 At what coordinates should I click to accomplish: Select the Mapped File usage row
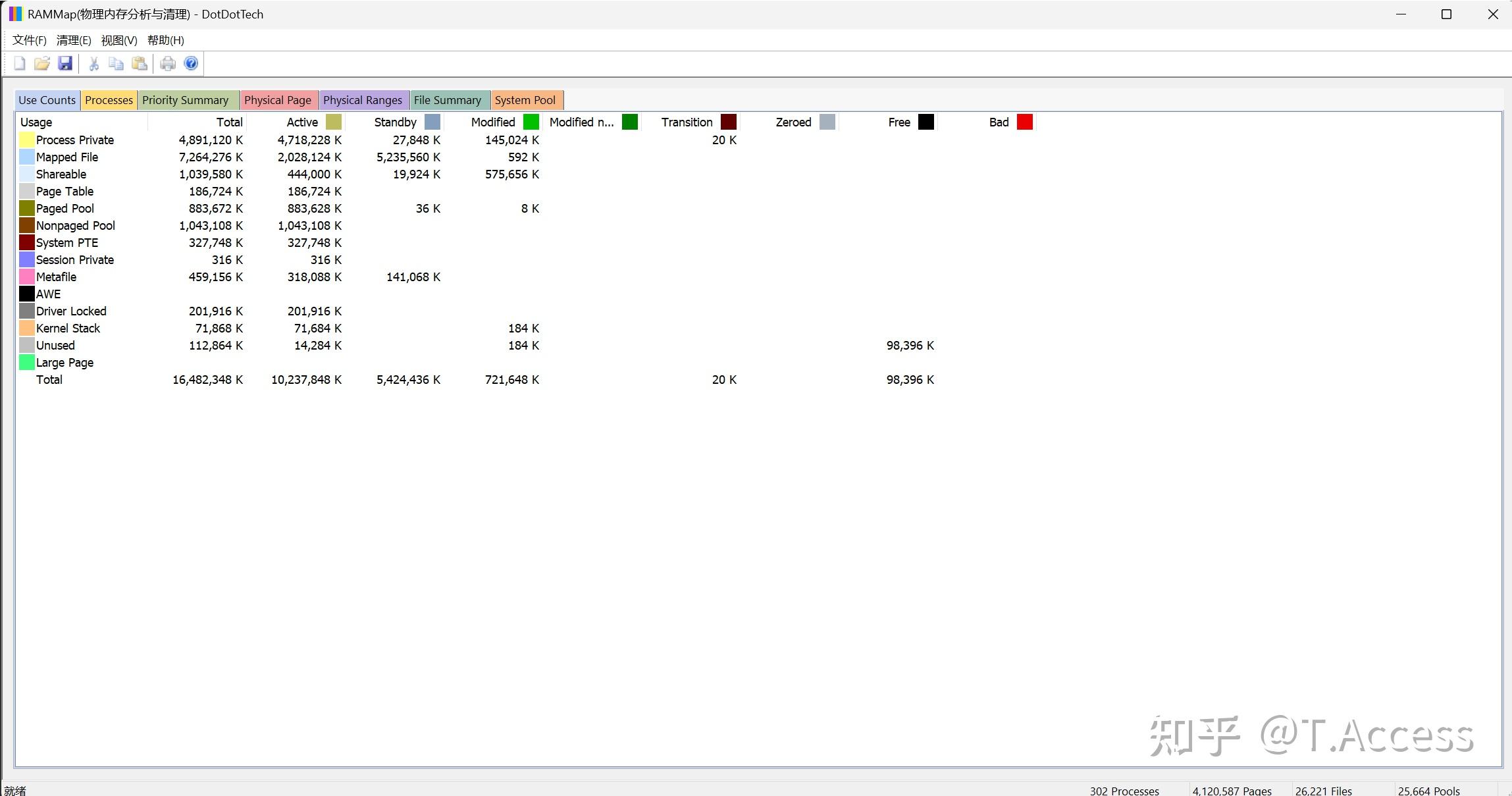pyautogui.click(x=67, y=157)
